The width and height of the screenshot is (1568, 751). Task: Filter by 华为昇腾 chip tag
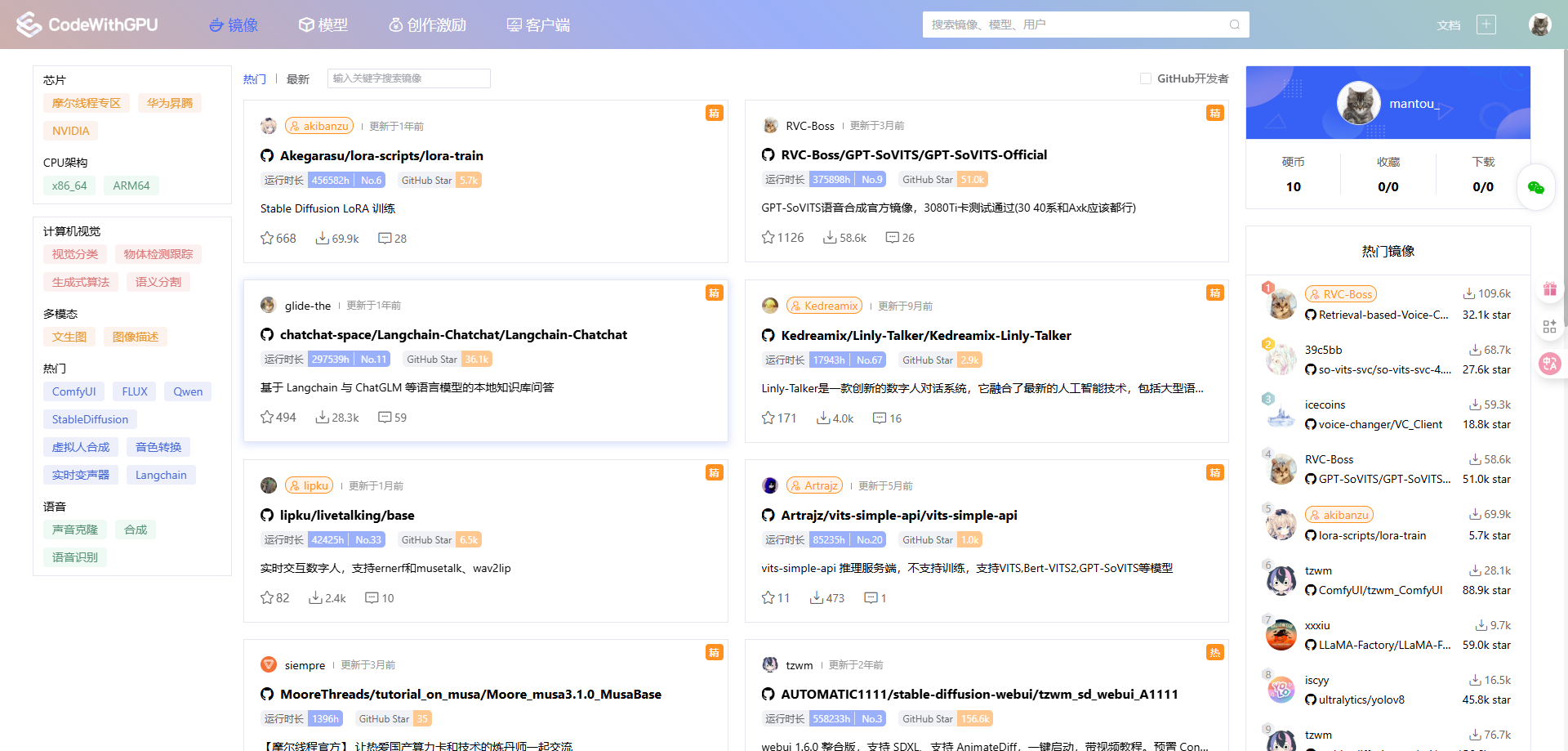tap(170, 103)
